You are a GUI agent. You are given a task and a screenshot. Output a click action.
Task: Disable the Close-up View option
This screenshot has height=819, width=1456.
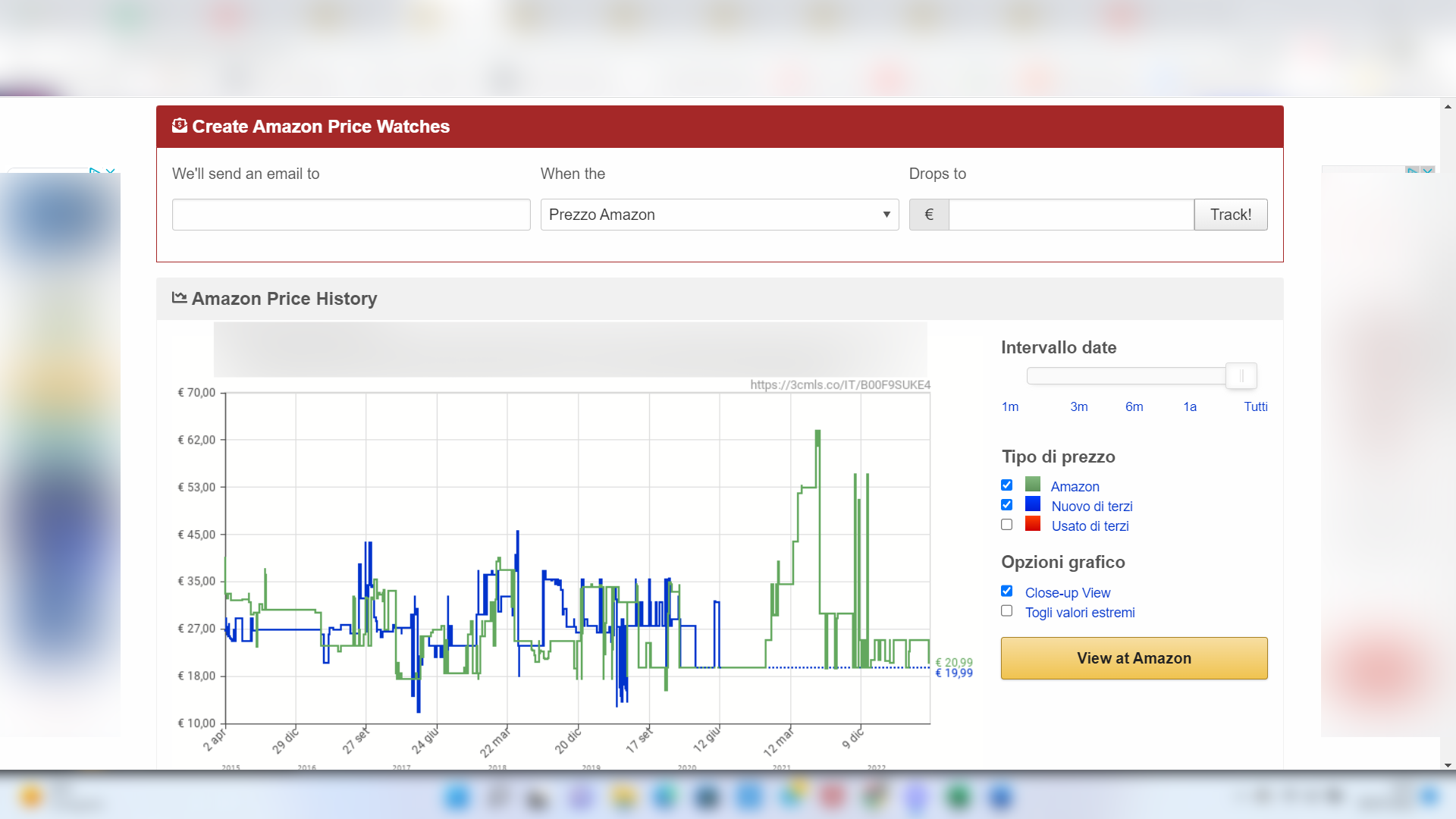pos(1006,591)
